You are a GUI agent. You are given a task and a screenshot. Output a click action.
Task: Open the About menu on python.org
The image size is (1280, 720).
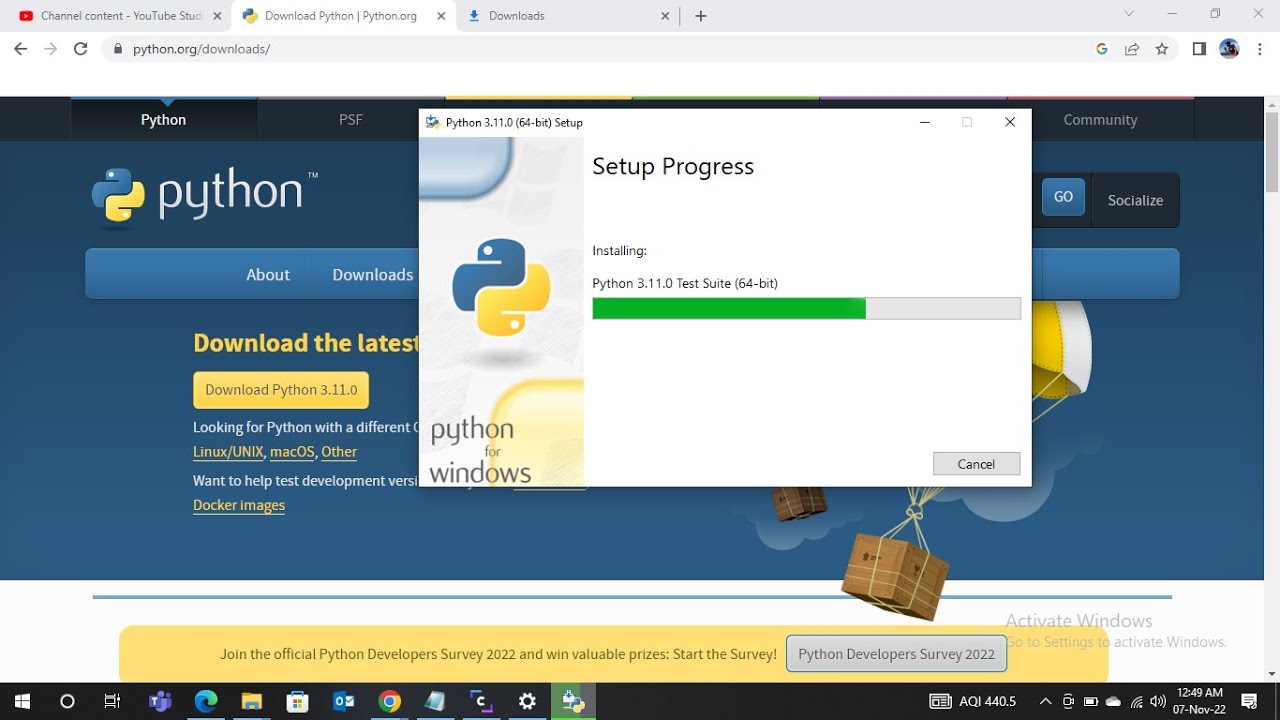[268, 274]
